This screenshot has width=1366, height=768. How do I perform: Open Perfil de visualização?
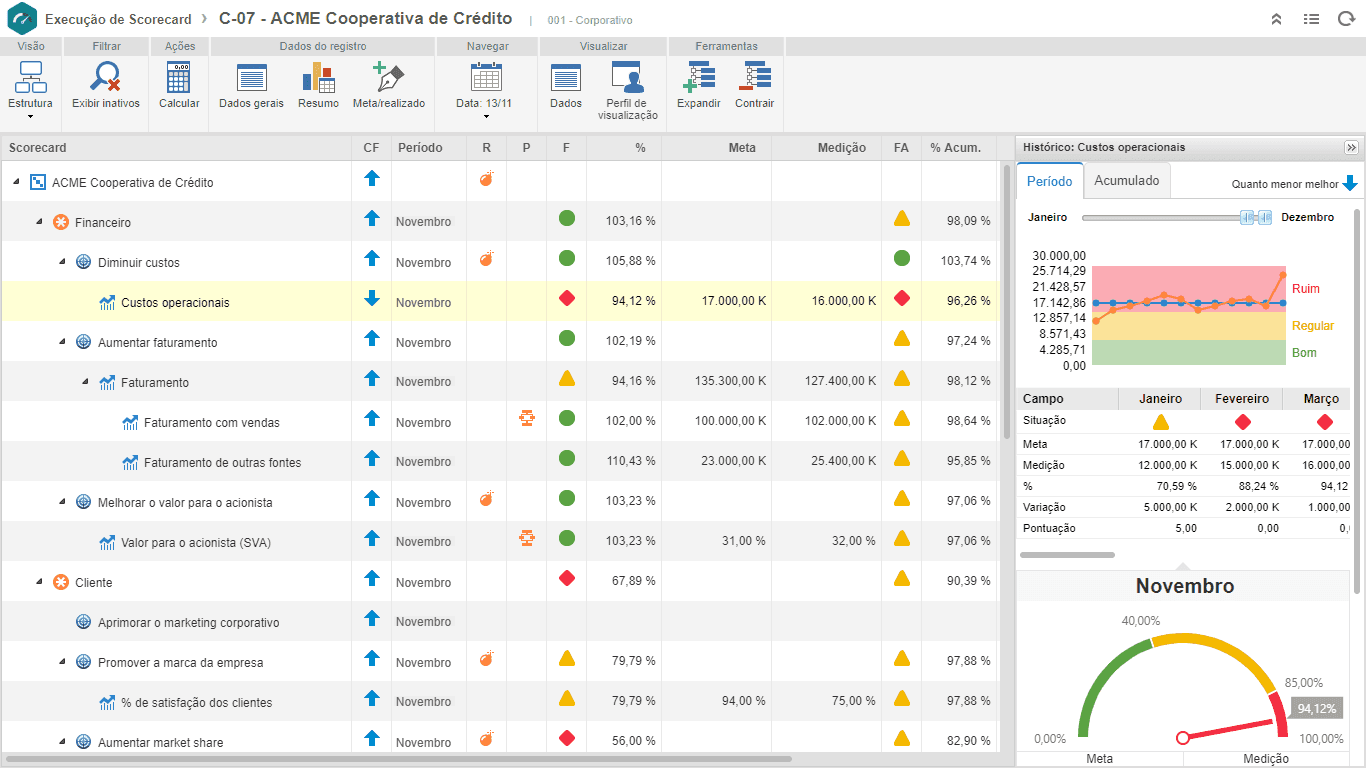point(628,90)
